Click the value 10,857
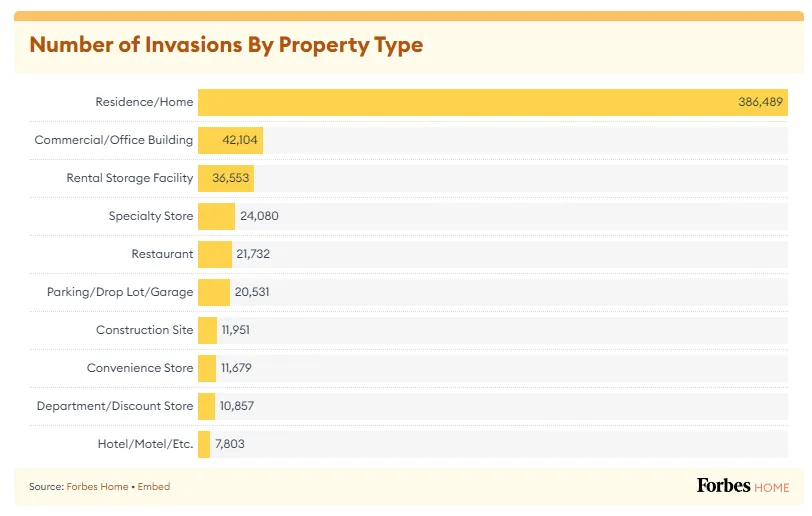Viewport: 812px width, 516px height. pos(237,406)
